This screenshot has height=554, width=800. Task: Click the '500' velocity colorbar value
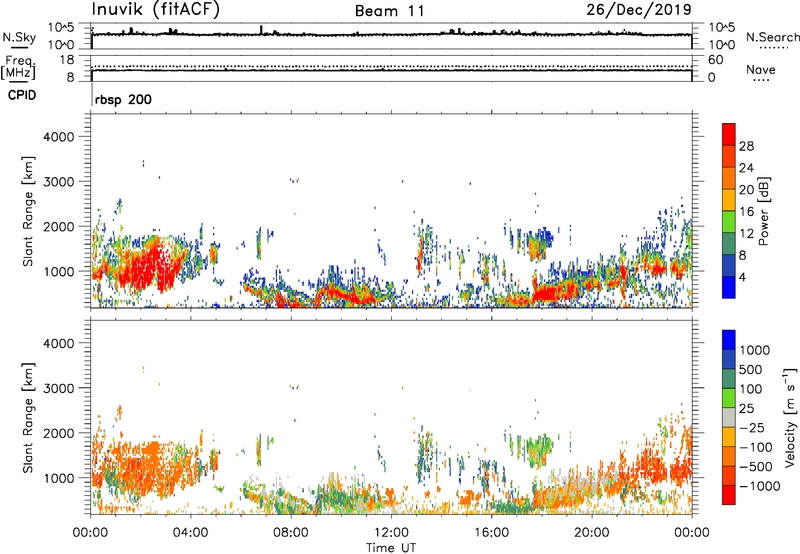pyautogui.click(x=750, y=370)
